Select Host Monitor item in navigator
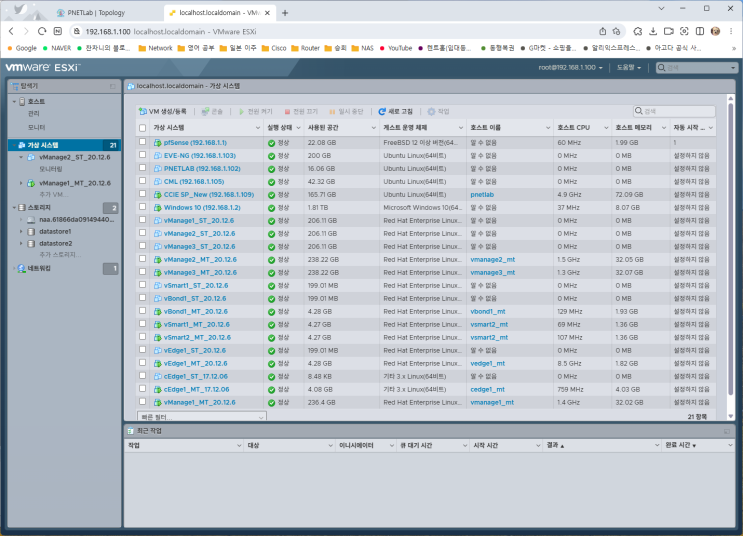 tap(36, 127)
